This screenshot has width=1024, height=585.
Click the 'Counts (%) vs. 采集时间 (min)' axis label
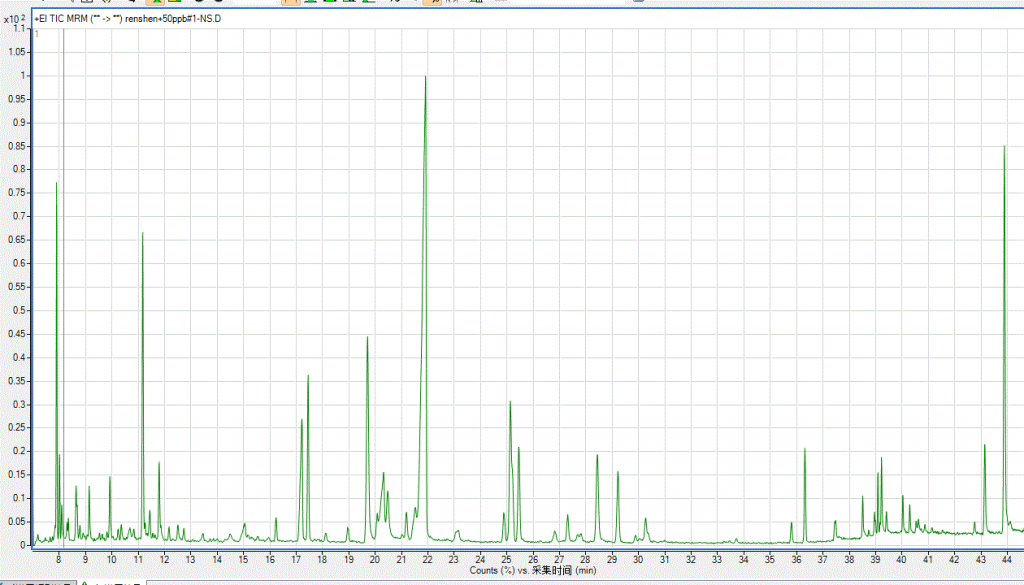pyautogui.click(x=532, y=570)
